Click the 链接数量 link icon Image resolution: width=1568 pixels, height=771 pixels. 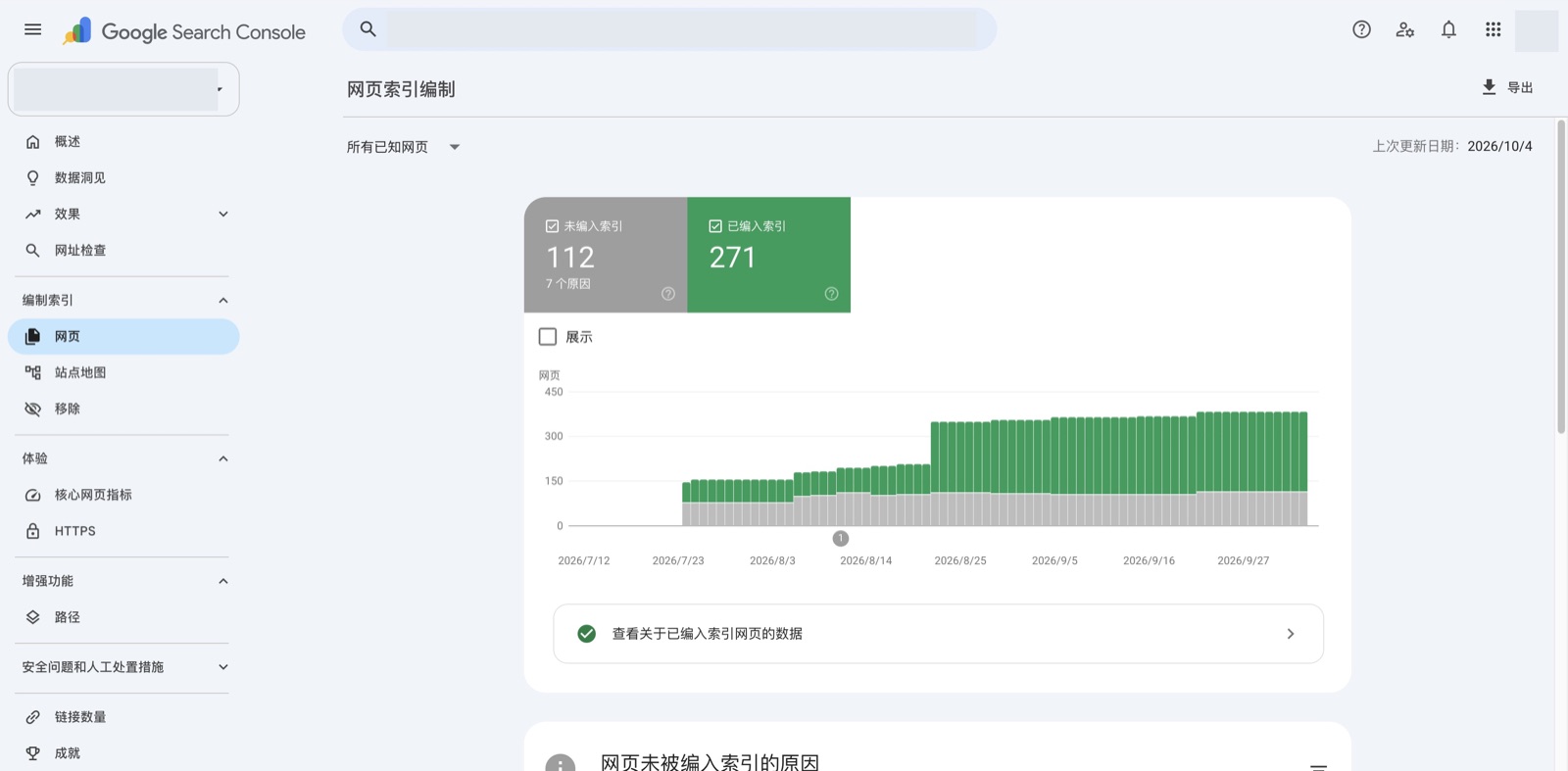[32, 717]
